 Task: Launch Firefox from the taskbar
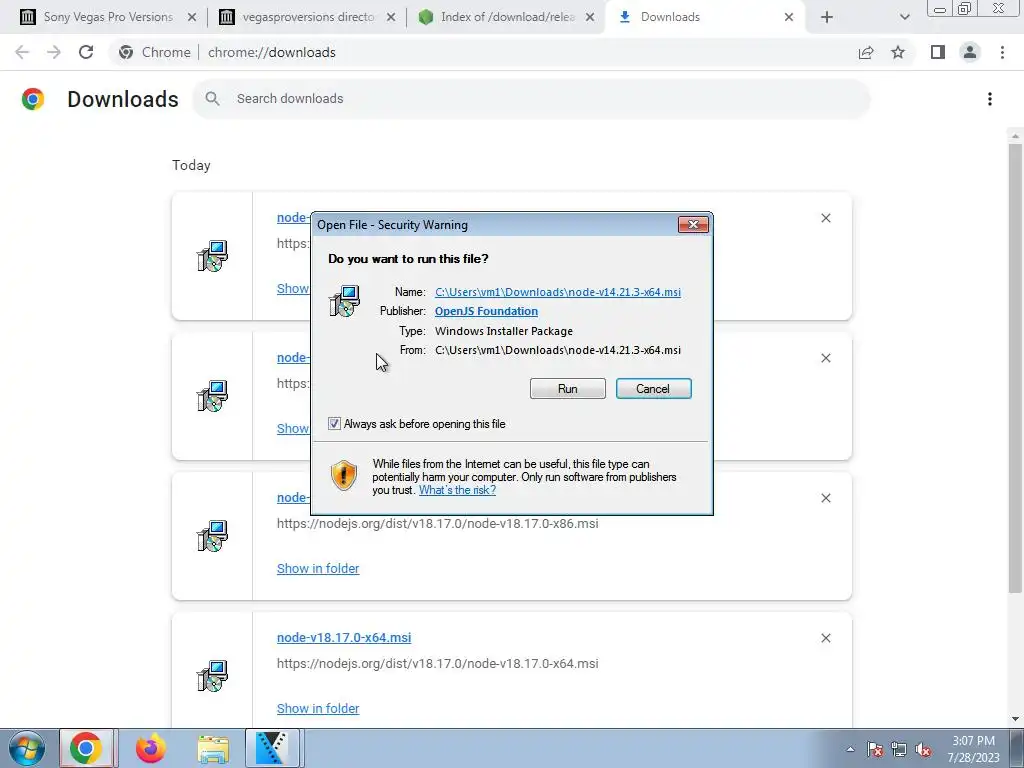(151, 748)
